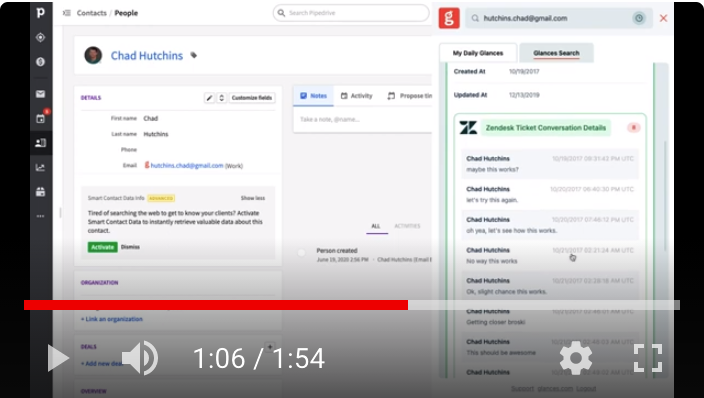Image resolution: width=704 pixels, height=398 pixels.
Task: Click the Chad Hutchins name heading
Action: pyautogui.click(x=147, y=56)
